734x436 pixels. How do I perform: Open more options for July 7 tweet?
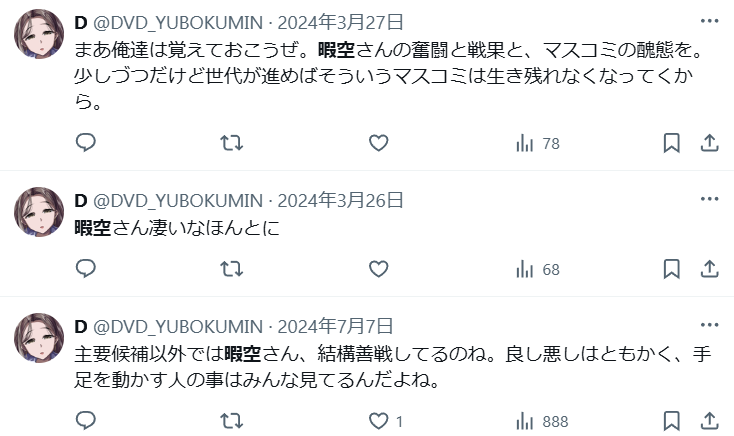pyautogui.click(x=709, y=325)
